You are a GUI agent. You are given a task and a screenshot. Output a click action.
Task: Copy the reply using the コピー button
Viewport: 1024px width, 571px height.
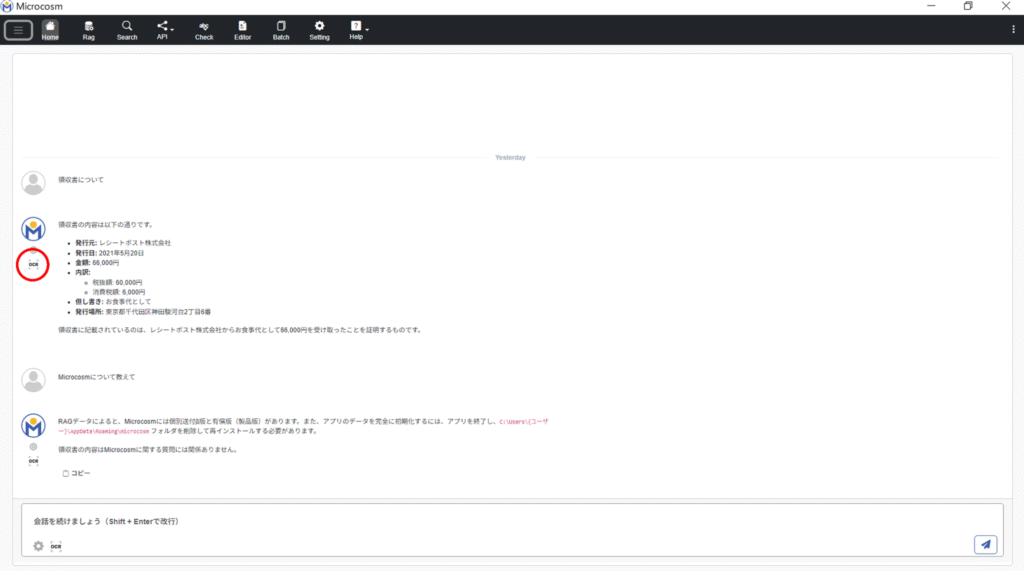[x=76, y=473]
